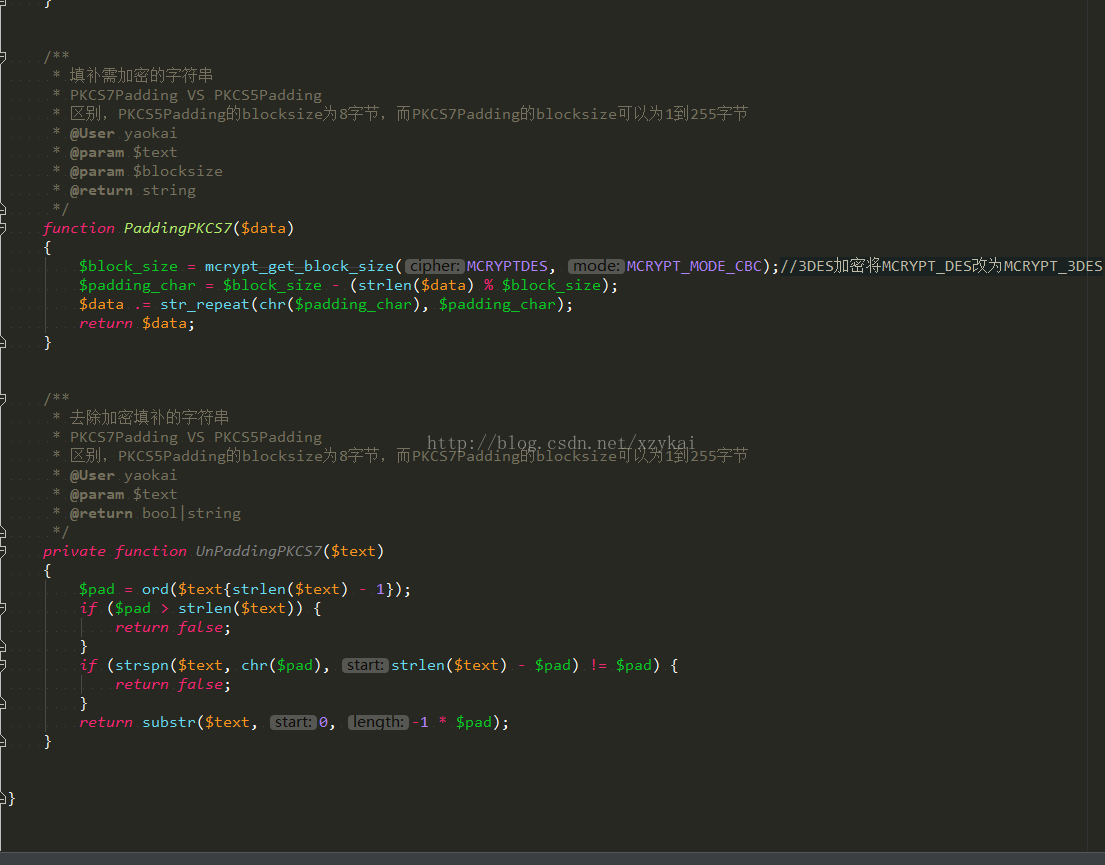Click the '$padding_char' variable assignment
This screenshot has width=1105, height=865.
[137, 285]
